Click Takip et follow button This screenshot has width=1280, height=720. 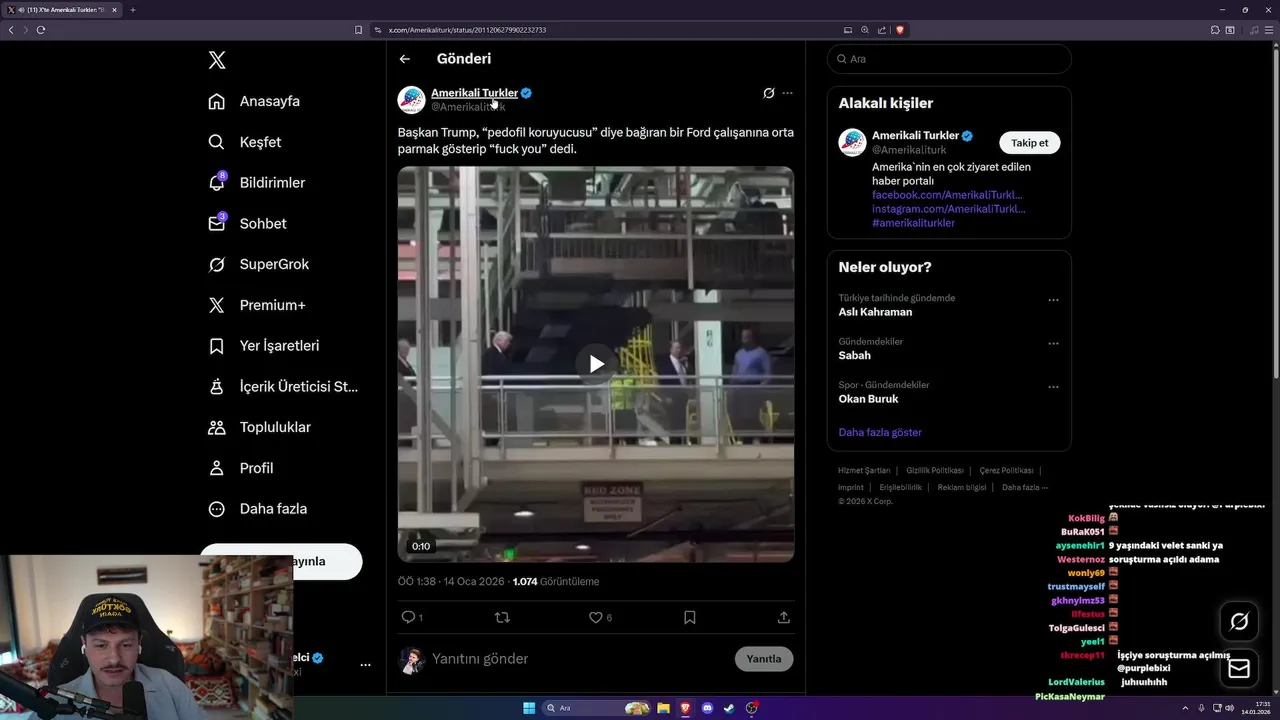coord(1029,143)
